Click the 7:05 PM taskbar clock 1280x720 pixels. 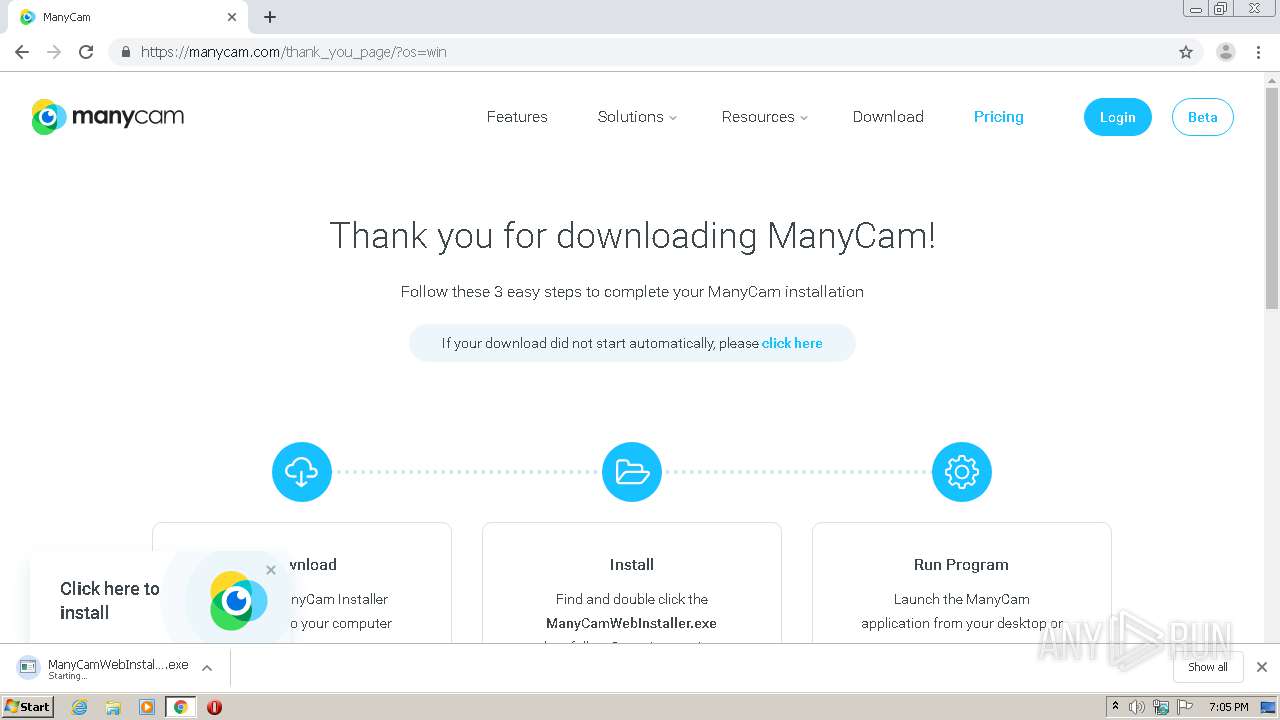[1228, 707]
